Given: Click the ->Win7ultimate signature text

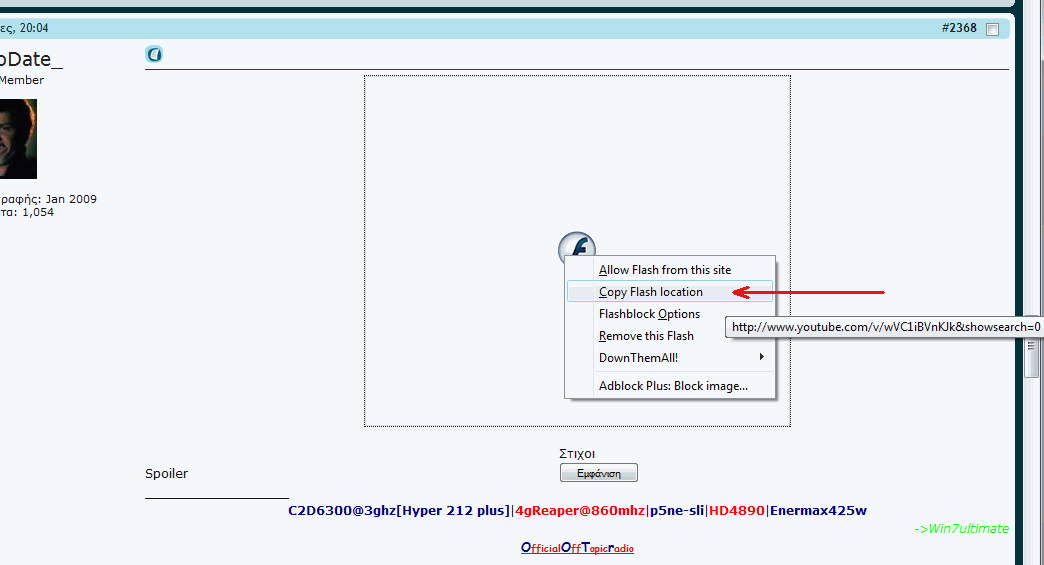Looking at the screenshot, I should [x=961, y=528].
